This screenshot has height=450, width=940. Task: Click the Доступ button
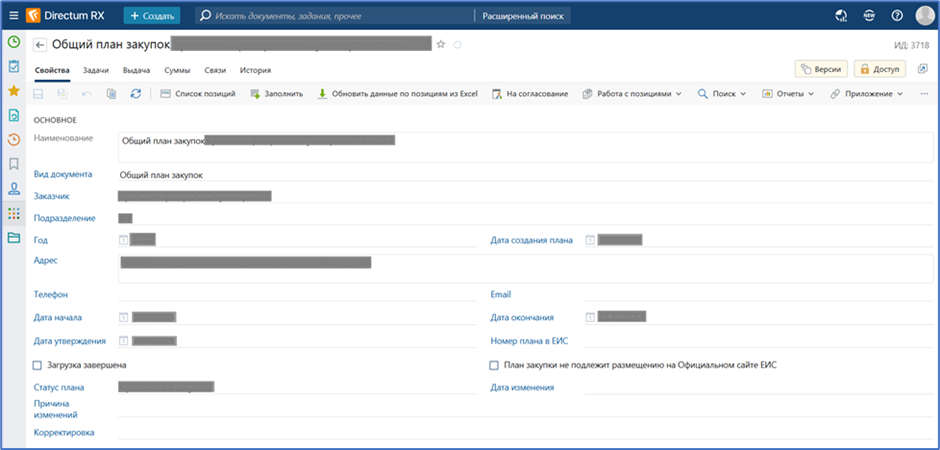(x=879, y=69)
